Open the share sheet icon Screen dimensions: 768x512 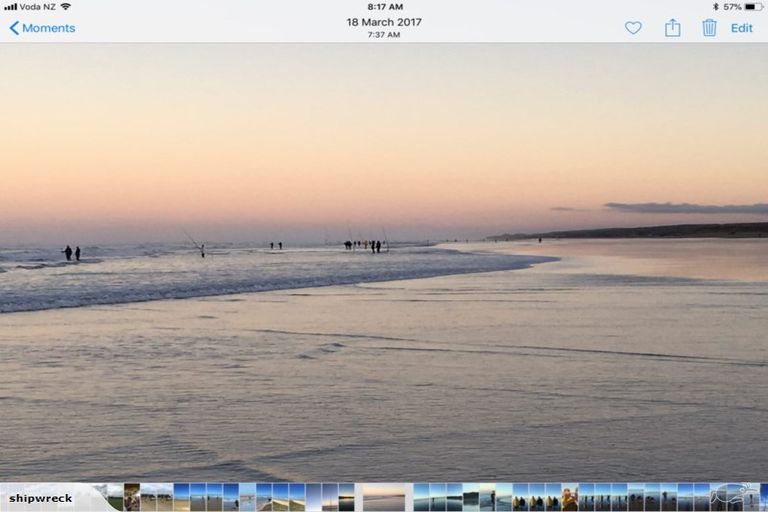(x=673, y=28)
